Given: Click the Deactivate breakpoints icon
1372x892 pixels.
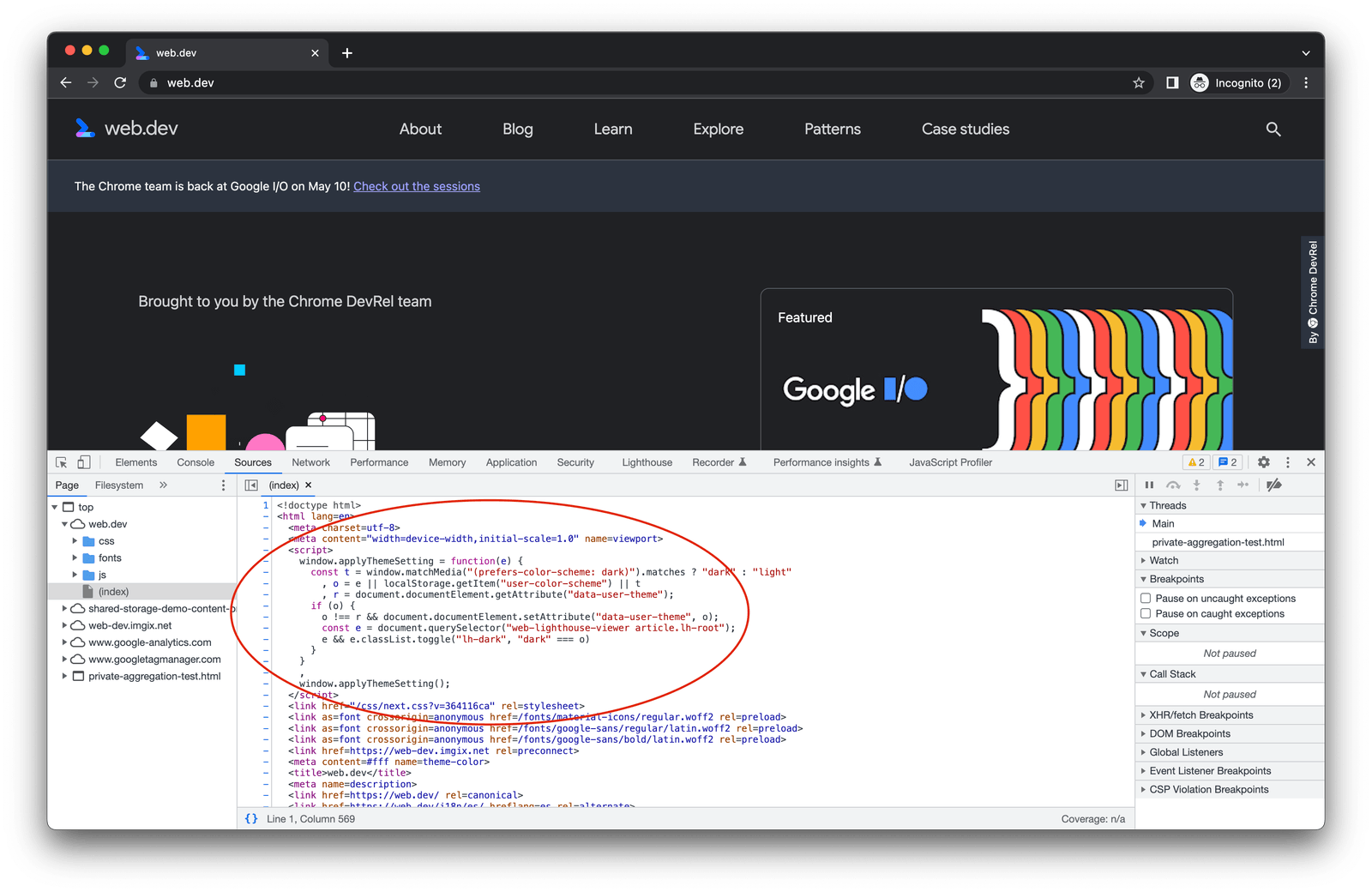Looking at the screenshot, I should click(1273, 485).
